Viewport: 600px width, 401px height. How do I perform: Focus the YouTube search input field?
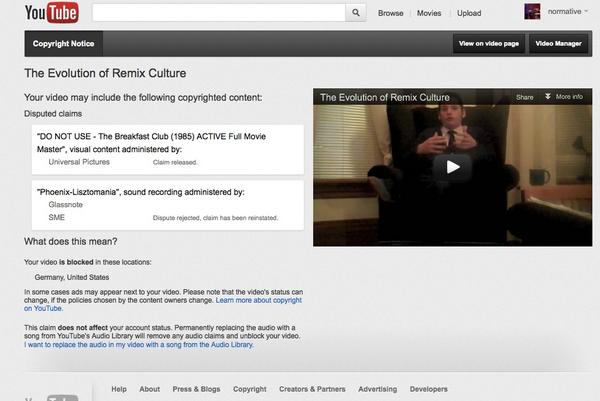[x=218, y=13]
